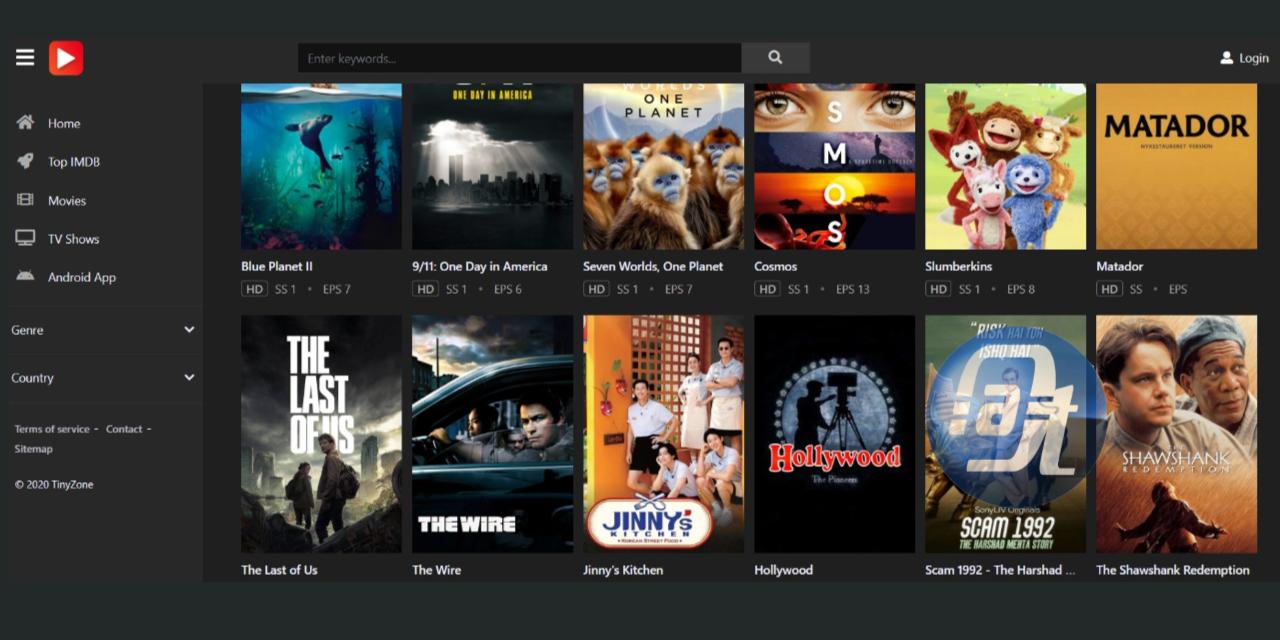Screen dimensions: 1280x640
Task: Click HD badge under Matador
Action: tap(1109, 289)
